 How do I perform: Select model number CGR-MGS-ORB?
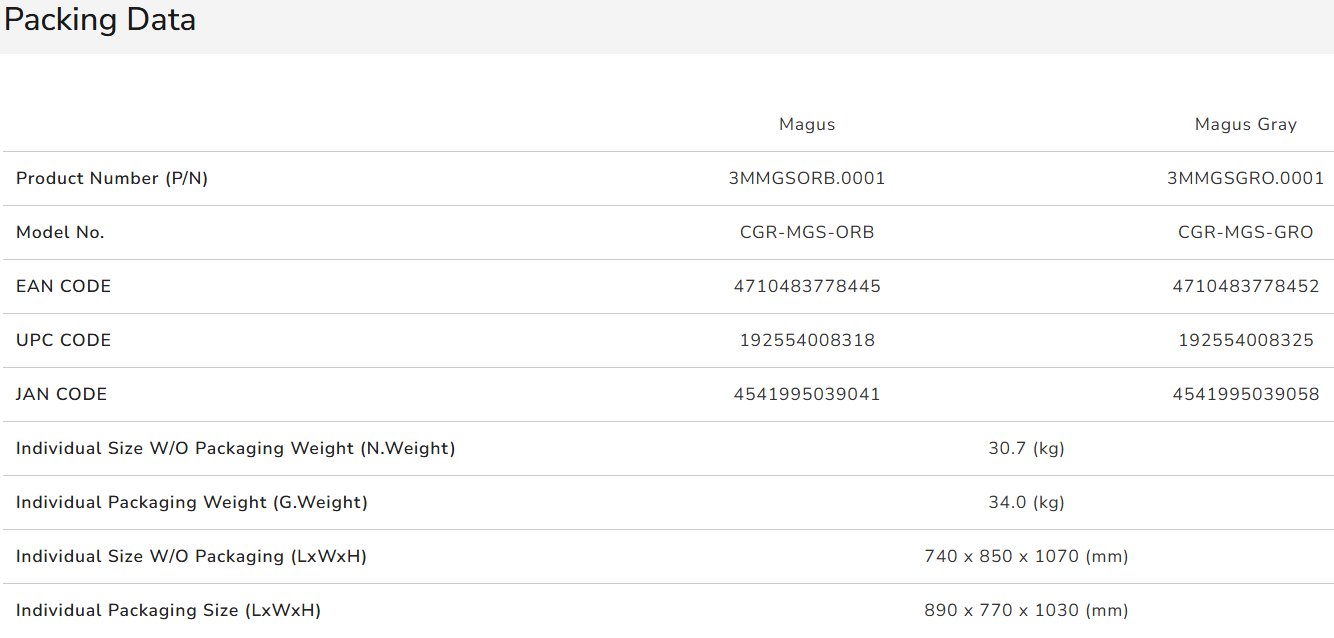[x=806, y=233]
